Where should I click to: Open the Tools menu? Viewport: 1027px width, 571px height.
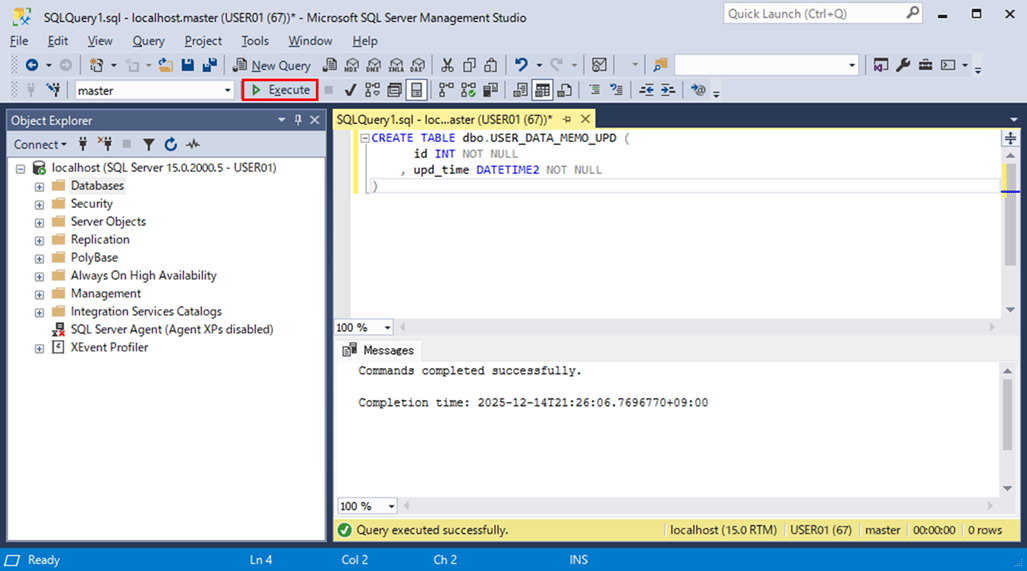point(255,41)
